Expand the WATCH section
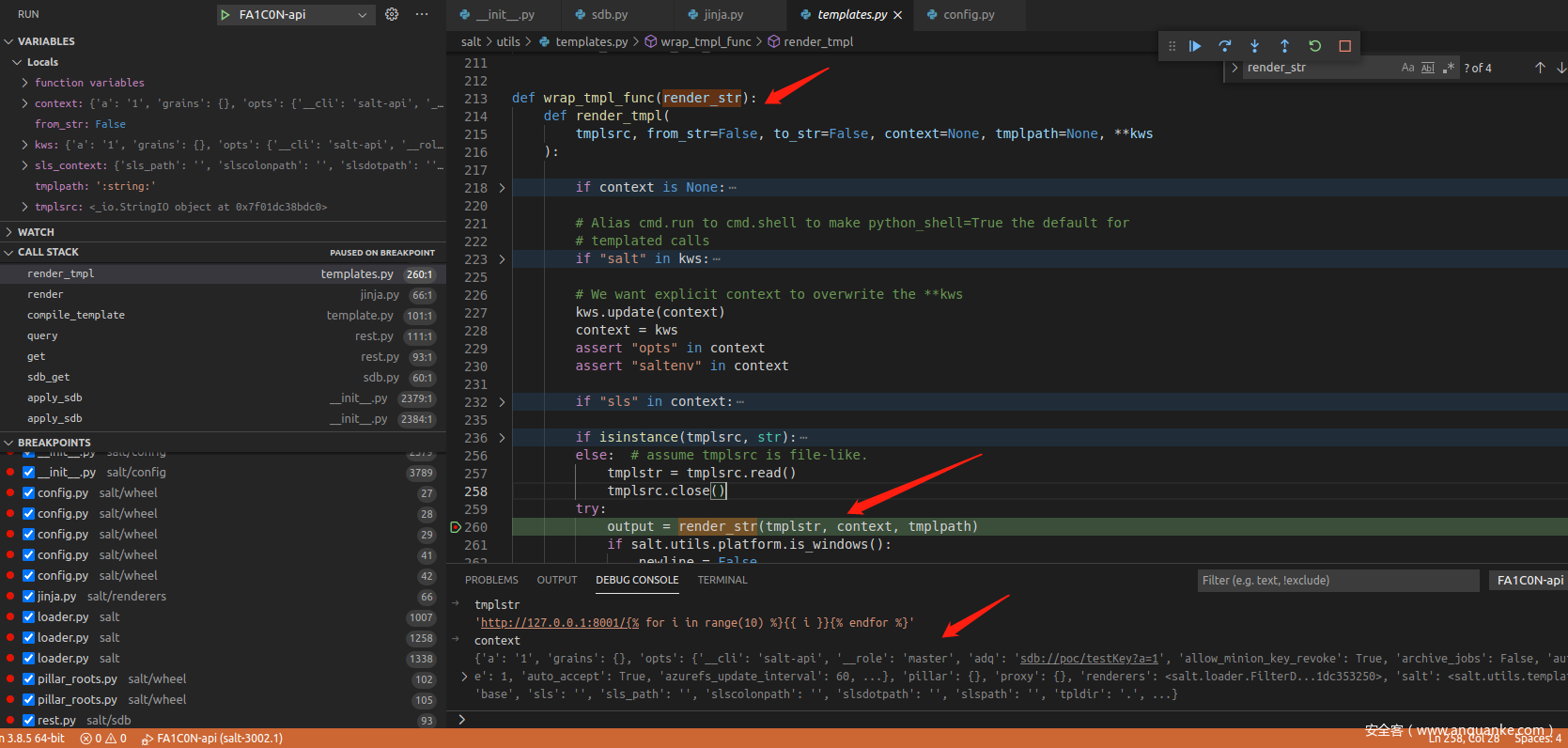The image size is (1568, 748). [x=36, y=232]
